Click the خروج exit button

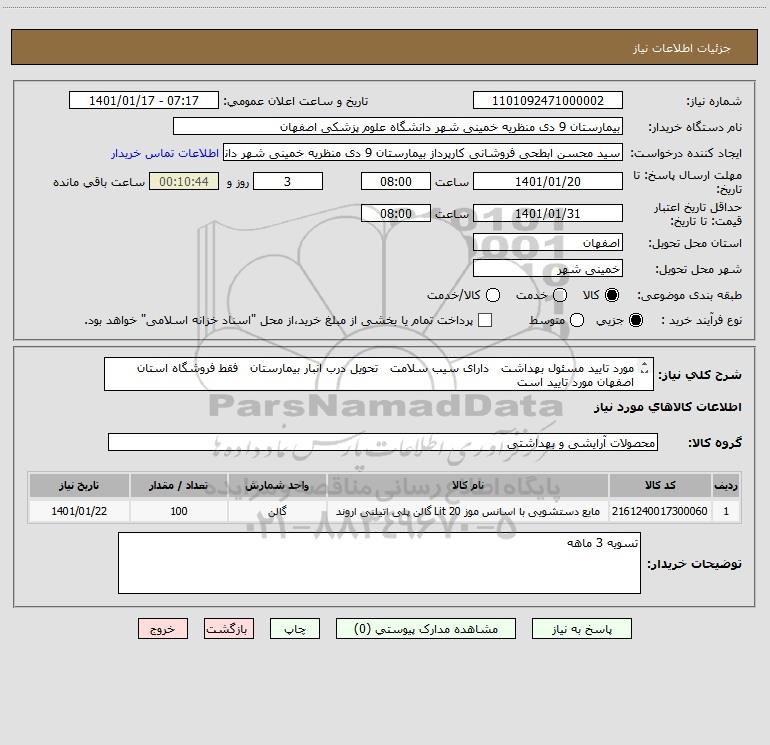pyautogui.click(x=163, y=629)
